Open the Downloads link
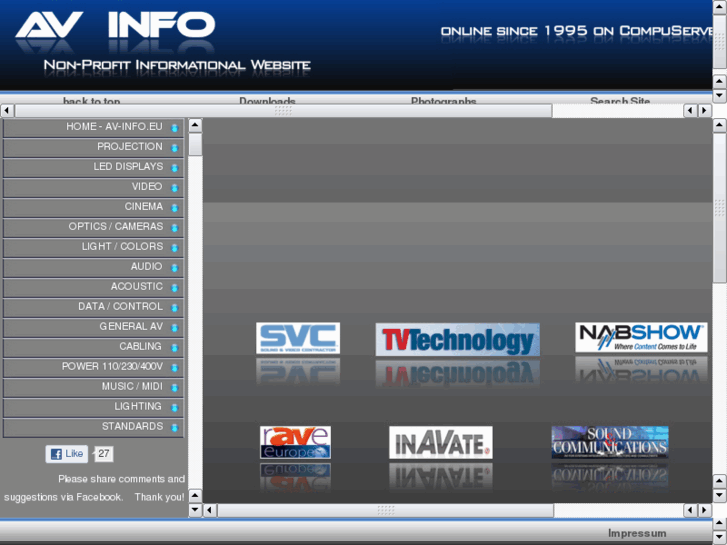Image resolution: width=727 pixels, height=545 pixels. (267, 100)
